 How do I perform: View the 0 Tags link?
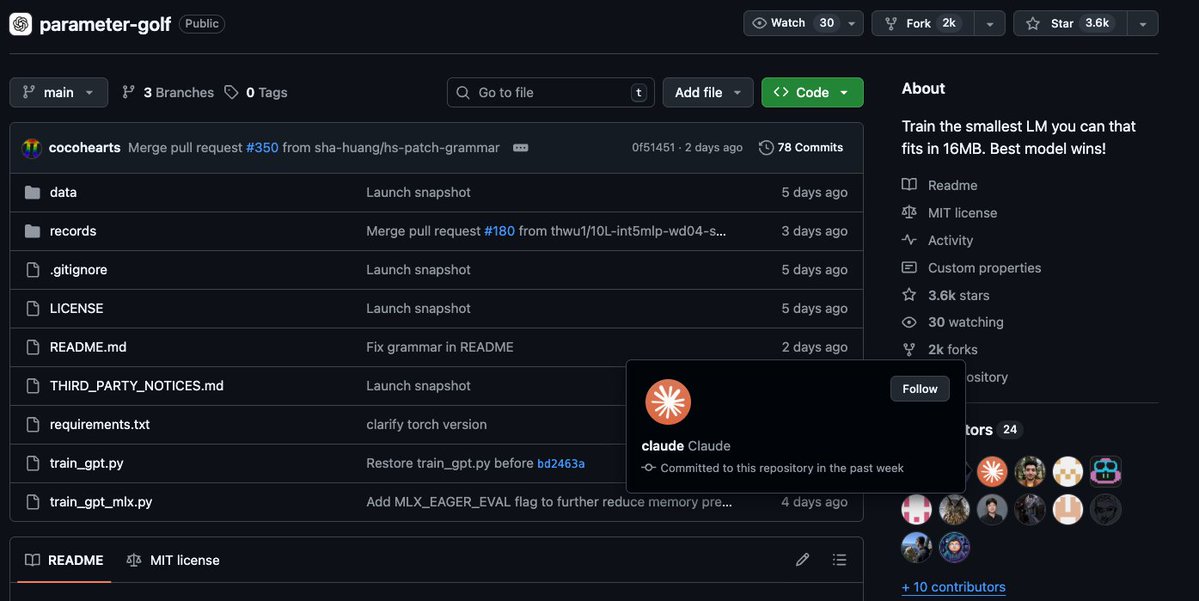coord(256,93)
